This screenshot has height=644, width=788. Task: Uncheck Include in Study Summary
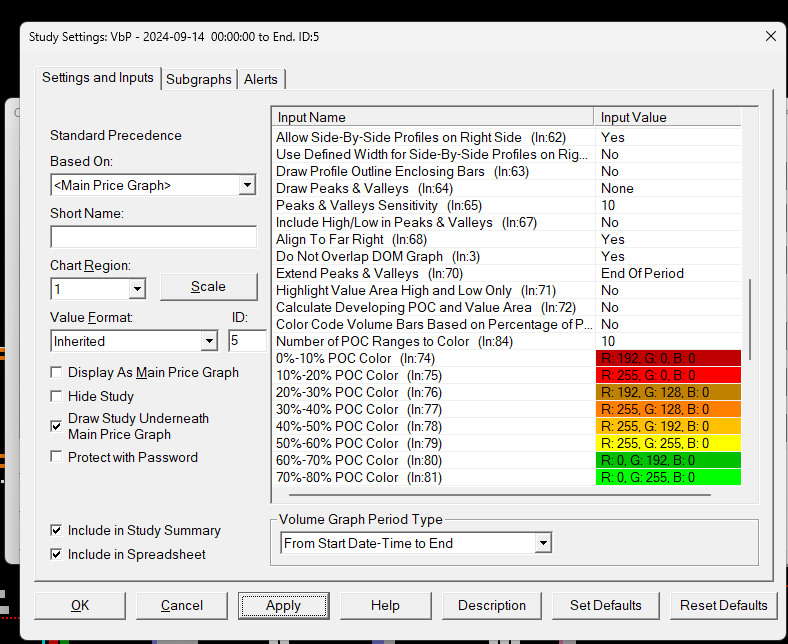click(57, 531)
